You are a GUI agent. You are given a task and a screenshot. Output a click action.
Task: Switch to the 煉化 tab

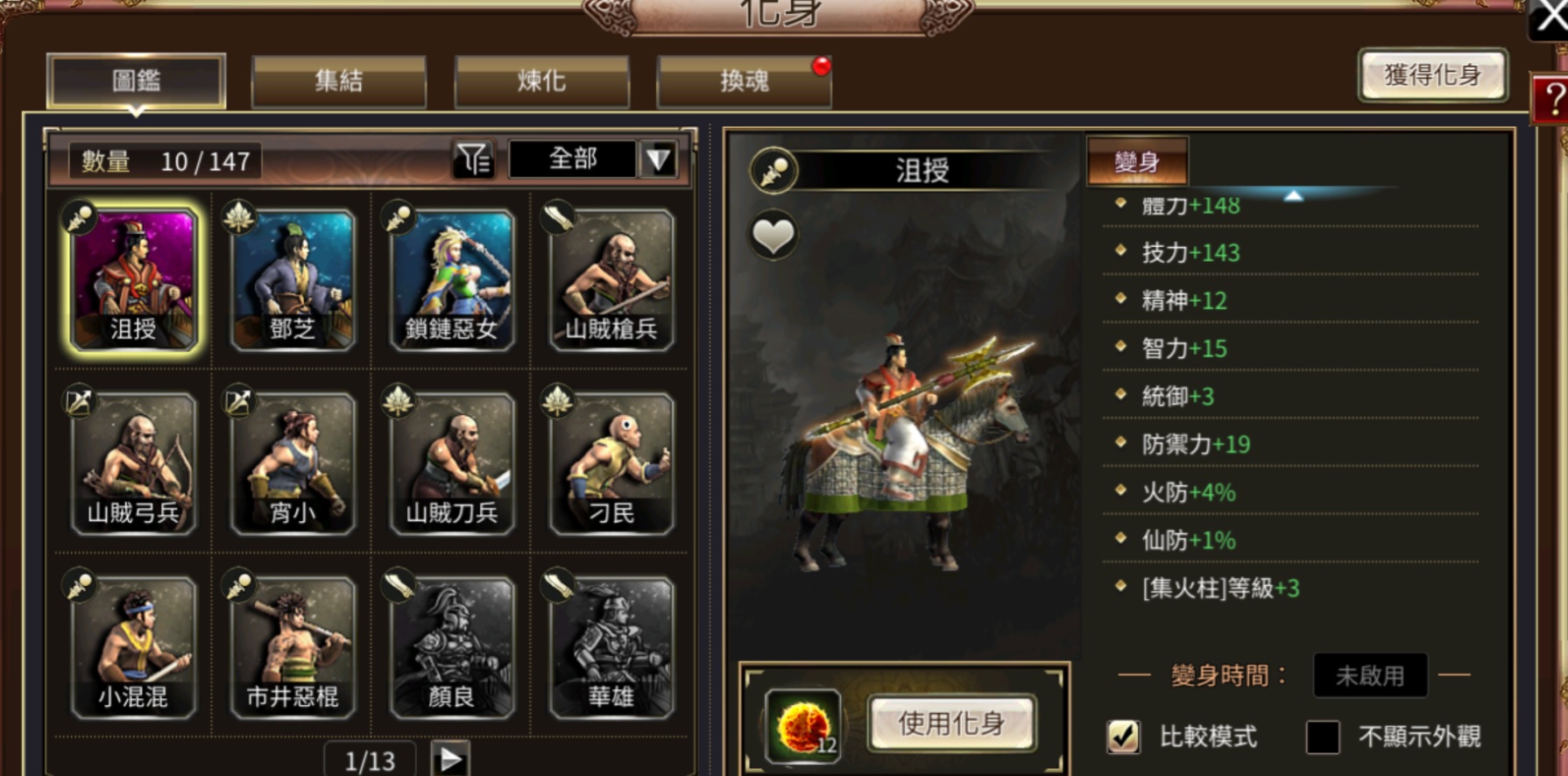[x=541, y=81]
